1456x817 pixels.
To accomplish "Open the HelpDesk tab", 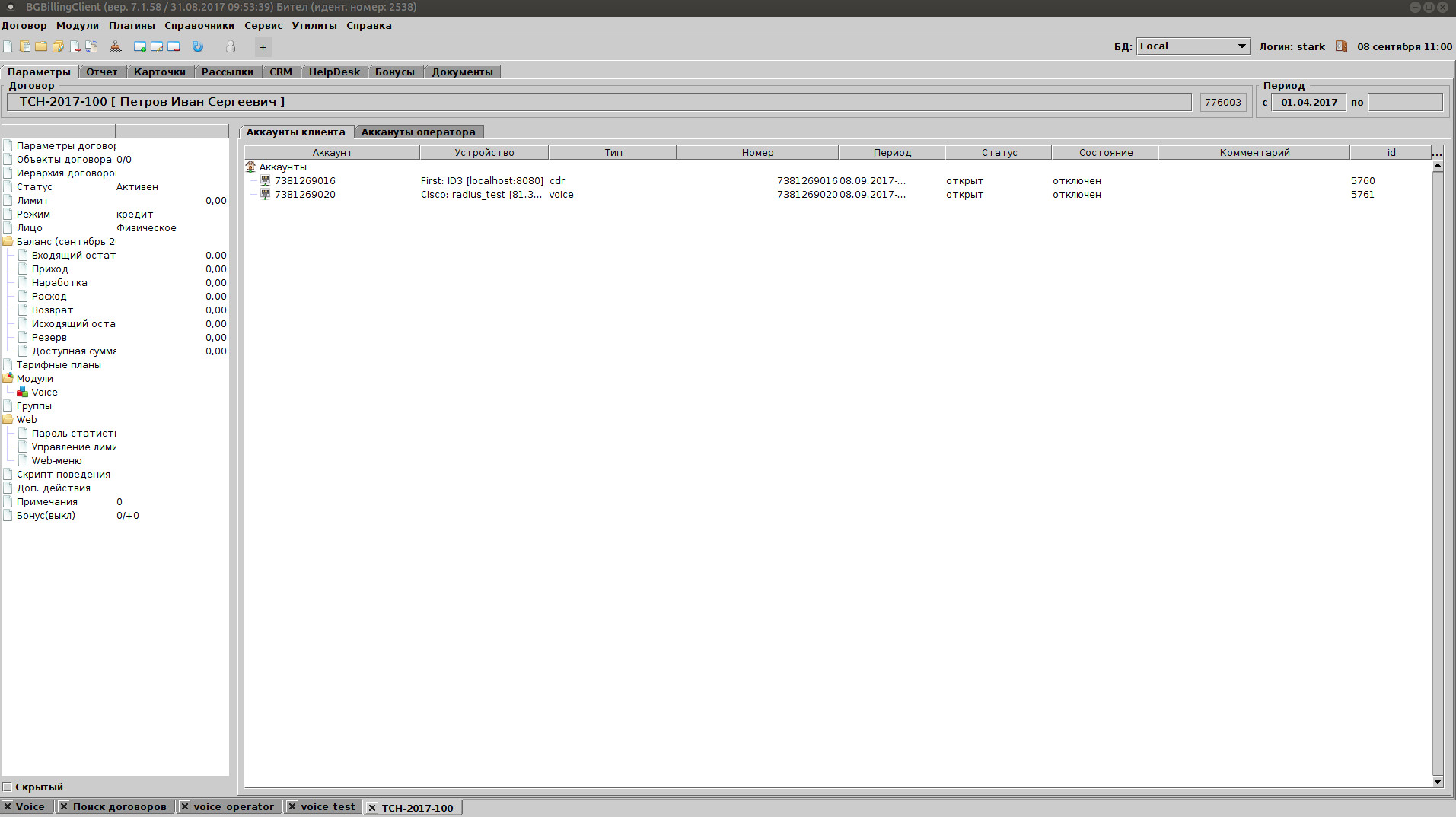I will [x=334, y=72].
